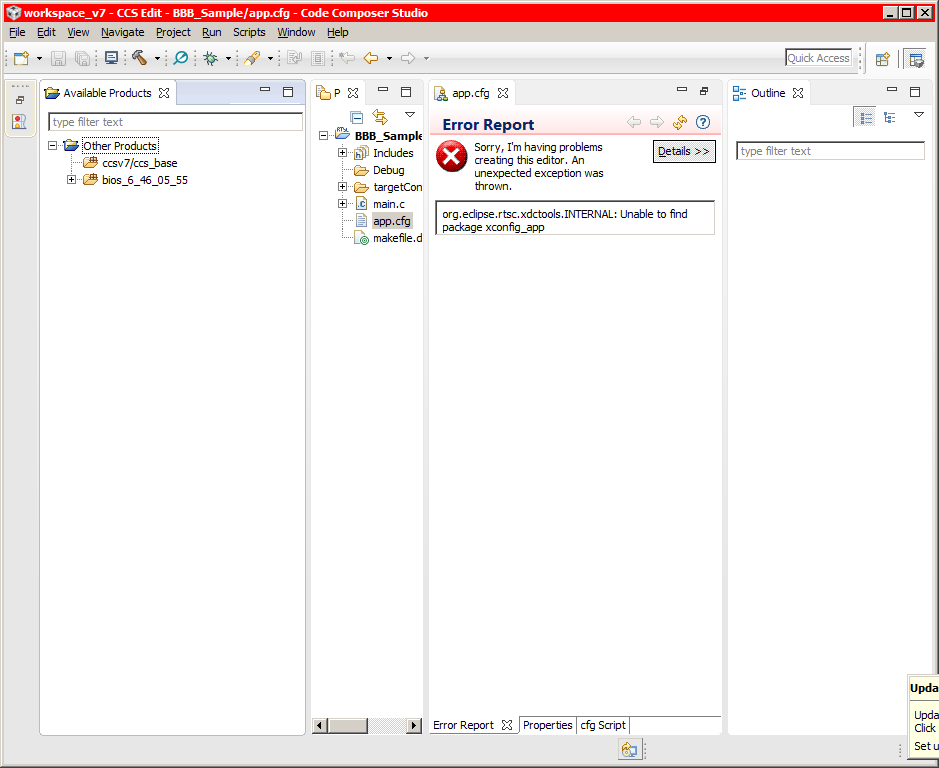Open the Debug bug dropdown arrow
939x768 pixels.
click(x=228, y=59)
